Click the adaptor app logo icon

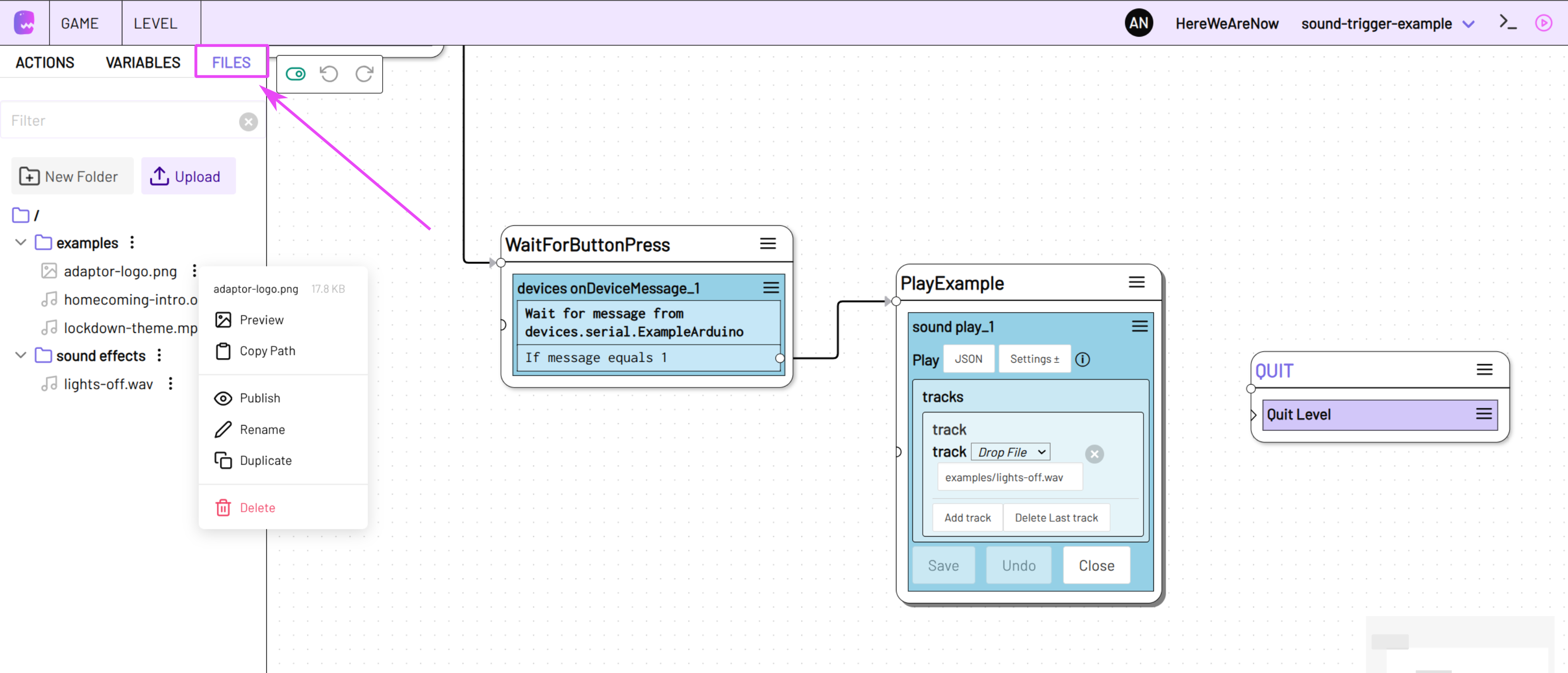24,23
